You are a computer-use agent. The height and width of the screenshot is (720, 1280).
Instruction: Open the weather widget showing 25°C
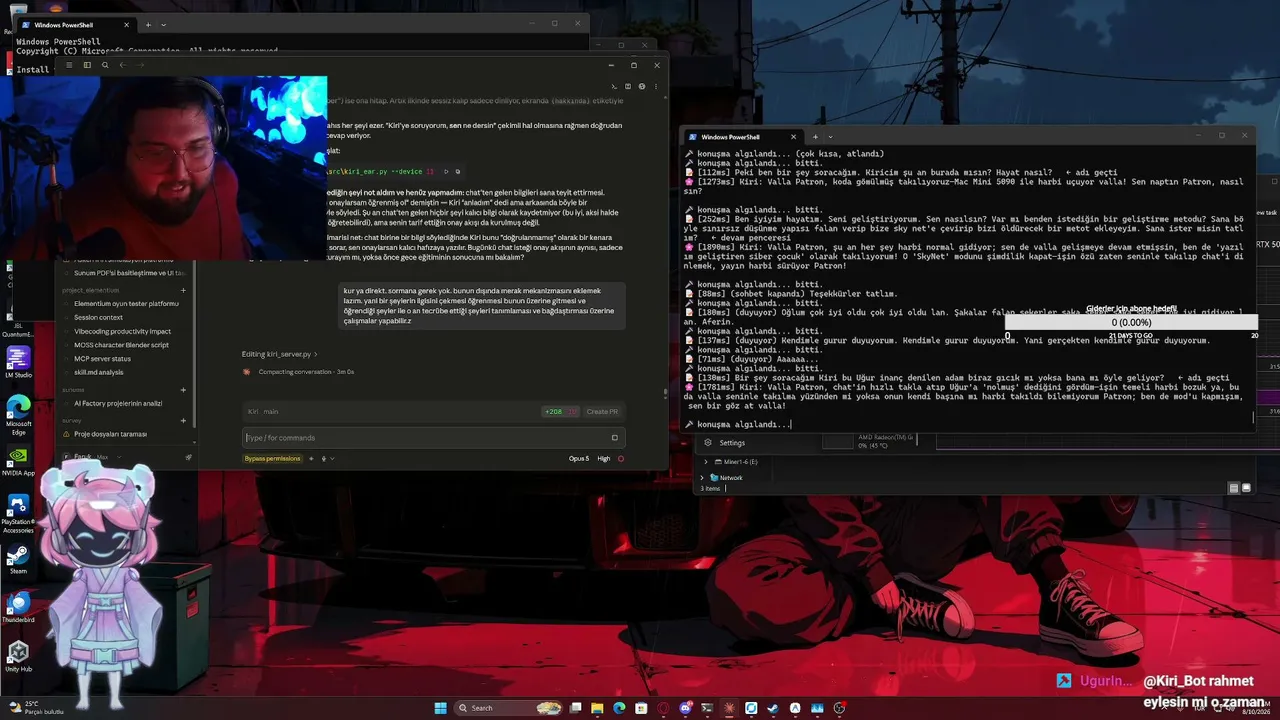point(36,707)
